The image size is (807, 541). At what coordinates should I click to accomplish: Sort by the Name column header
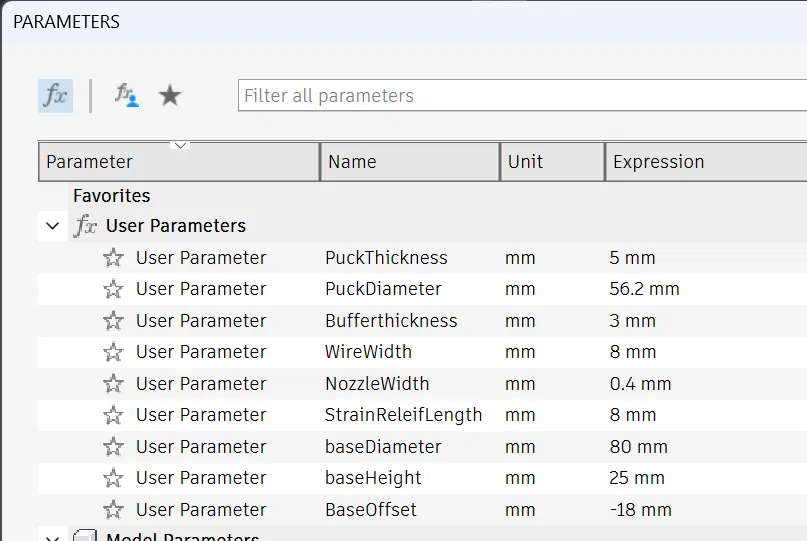click(409, 162)
